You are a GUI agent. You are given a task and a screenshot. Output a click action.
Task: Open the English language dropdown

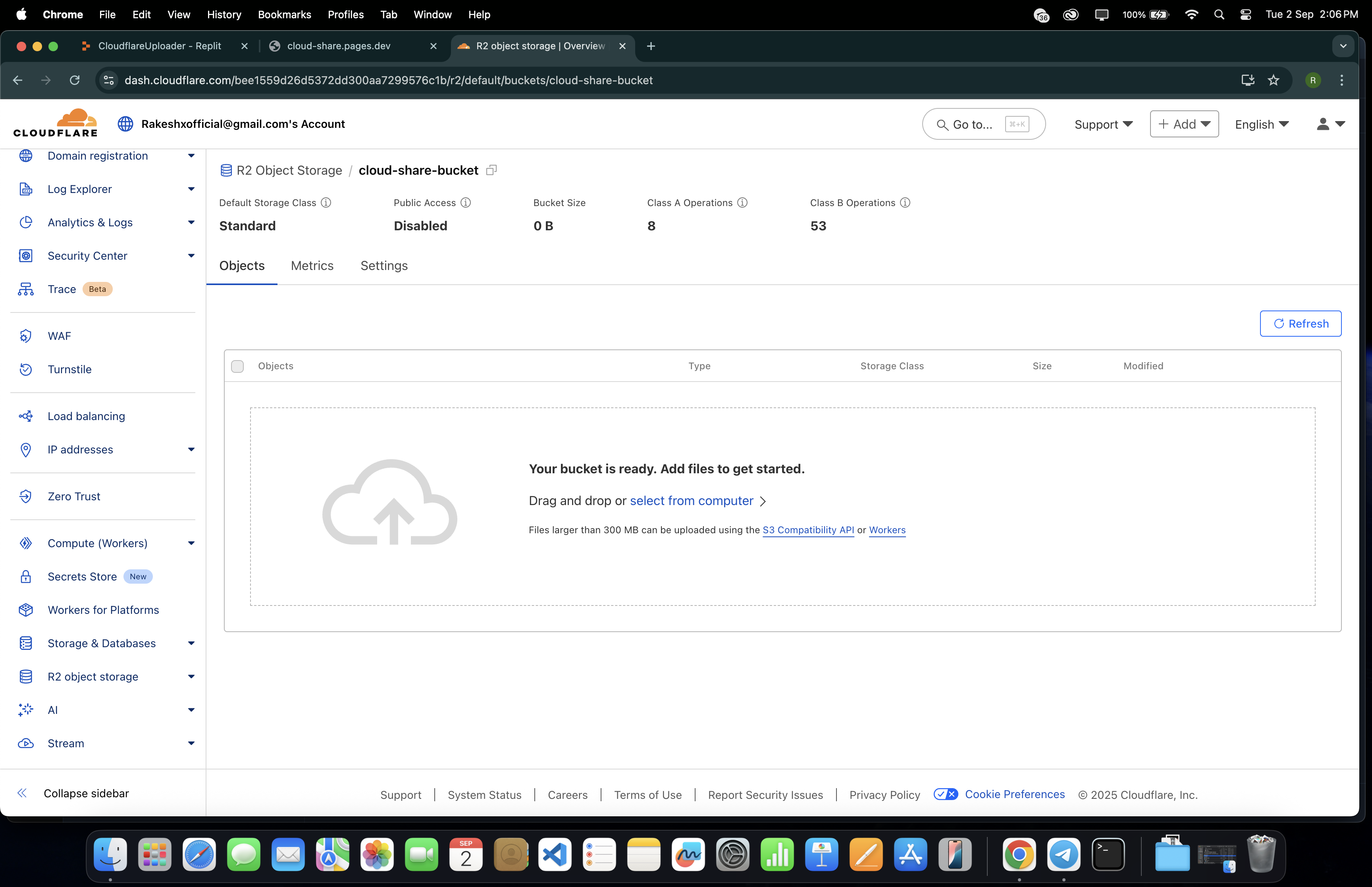pos(1262,124)
